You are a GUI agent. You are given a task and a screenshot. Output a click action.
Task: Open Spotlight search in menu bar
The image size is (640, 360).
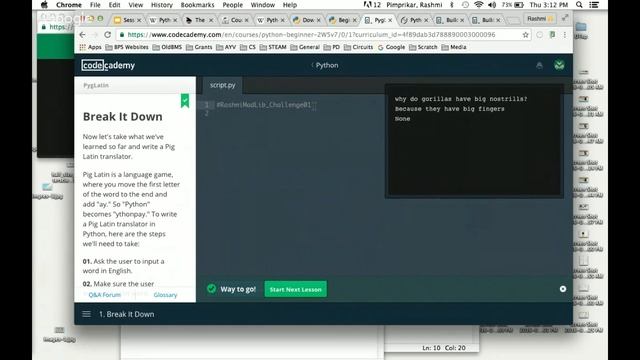[579, 5]
